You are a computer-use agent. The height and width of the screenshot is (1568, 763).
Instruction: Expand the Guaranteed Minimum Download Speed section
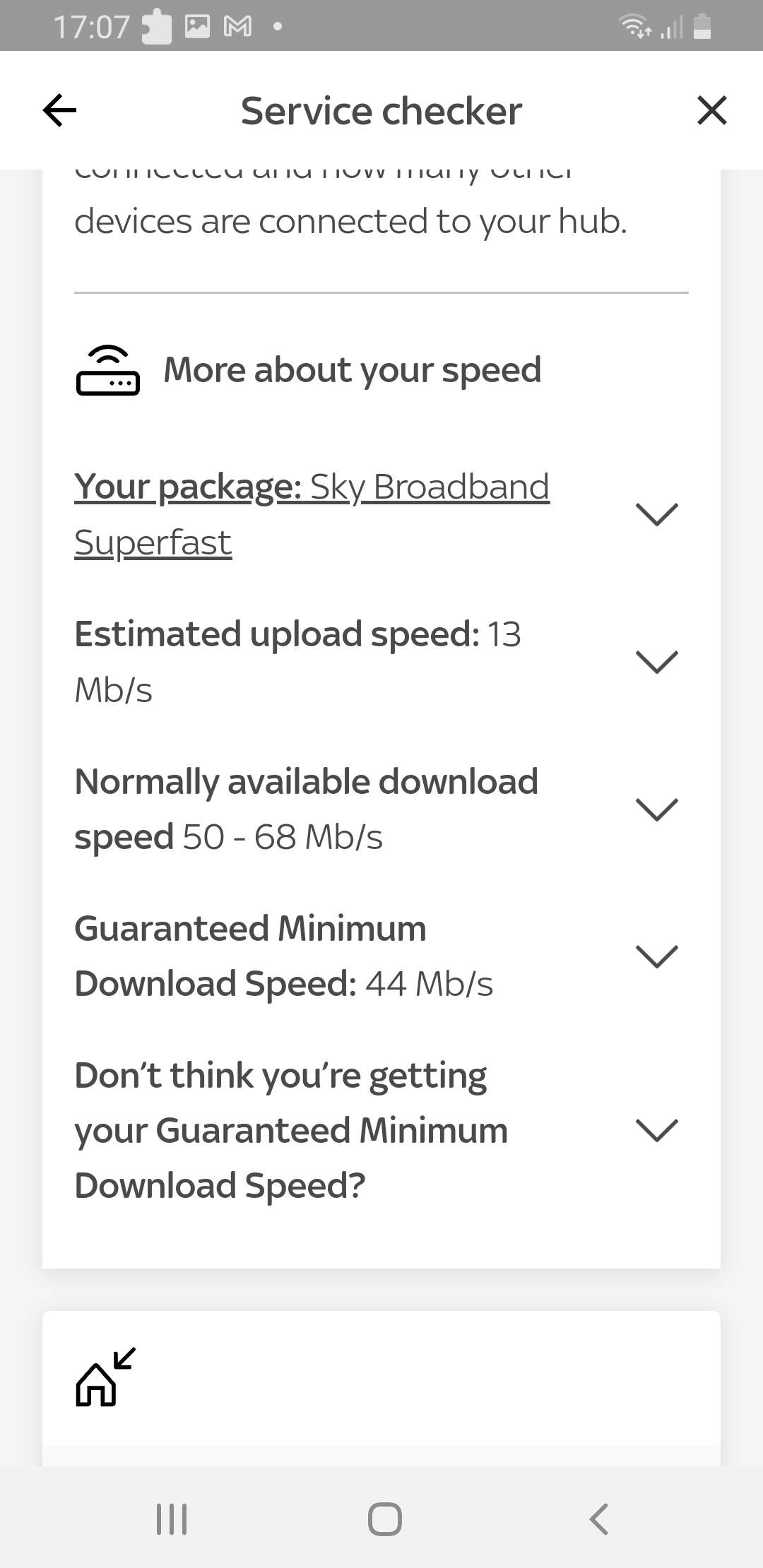[657, 956]
